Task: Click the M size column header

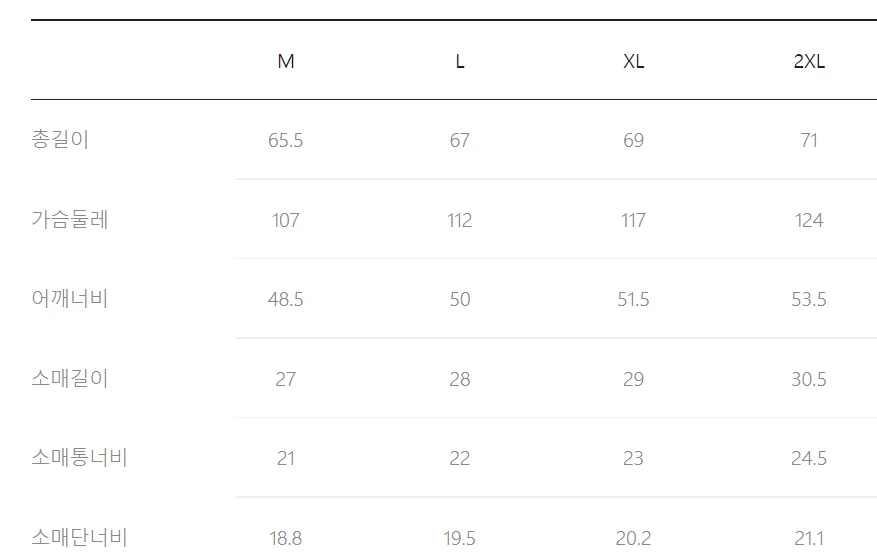Action: (286, 61)
